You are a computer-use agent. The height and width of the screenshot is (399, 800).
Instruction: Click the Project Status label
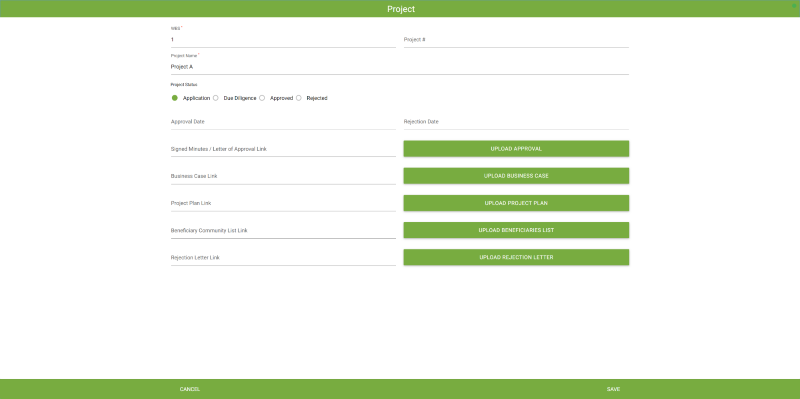pyautogui.click(x=184, y=85)
